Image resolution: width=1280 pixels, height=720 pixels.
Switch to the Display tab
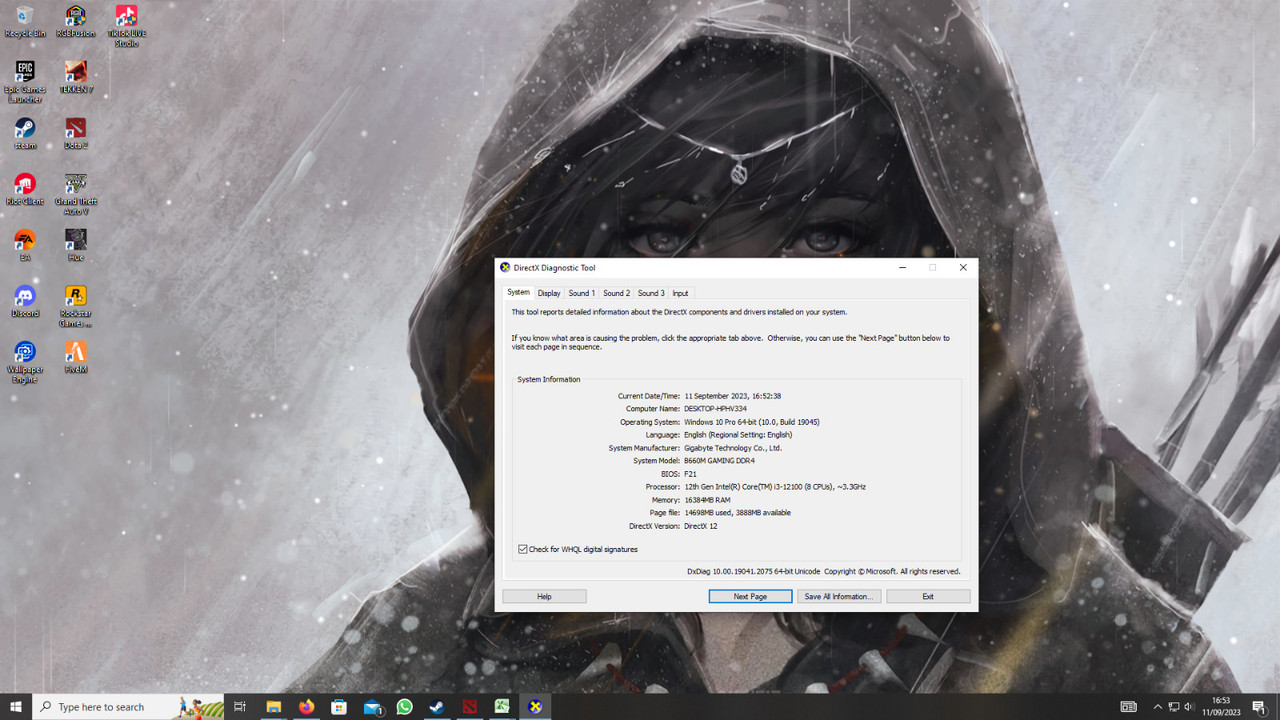549,293
